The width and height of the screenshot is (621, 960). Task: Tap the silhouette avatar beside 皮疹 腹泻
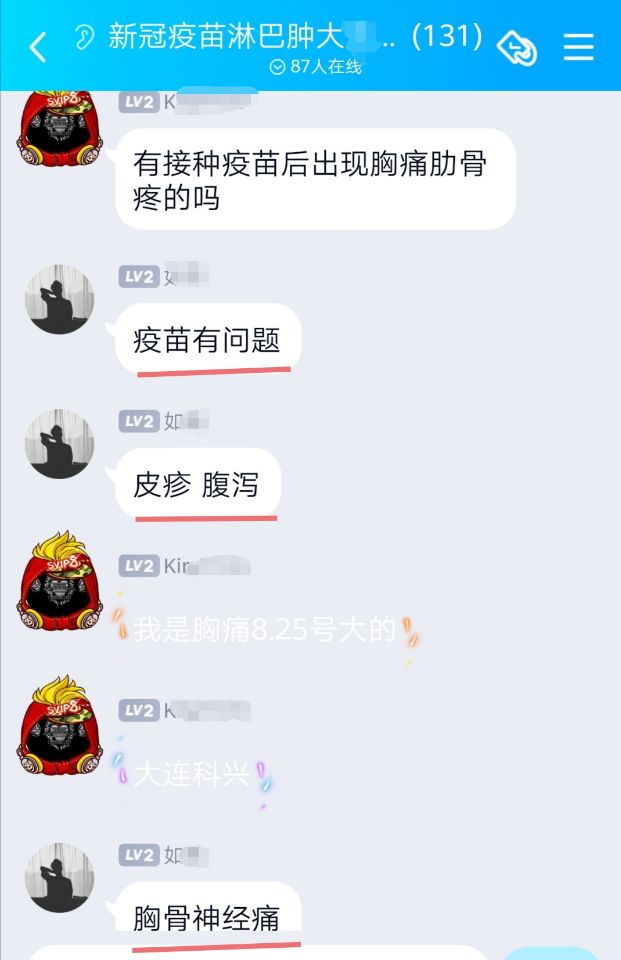tap(59, 444)
